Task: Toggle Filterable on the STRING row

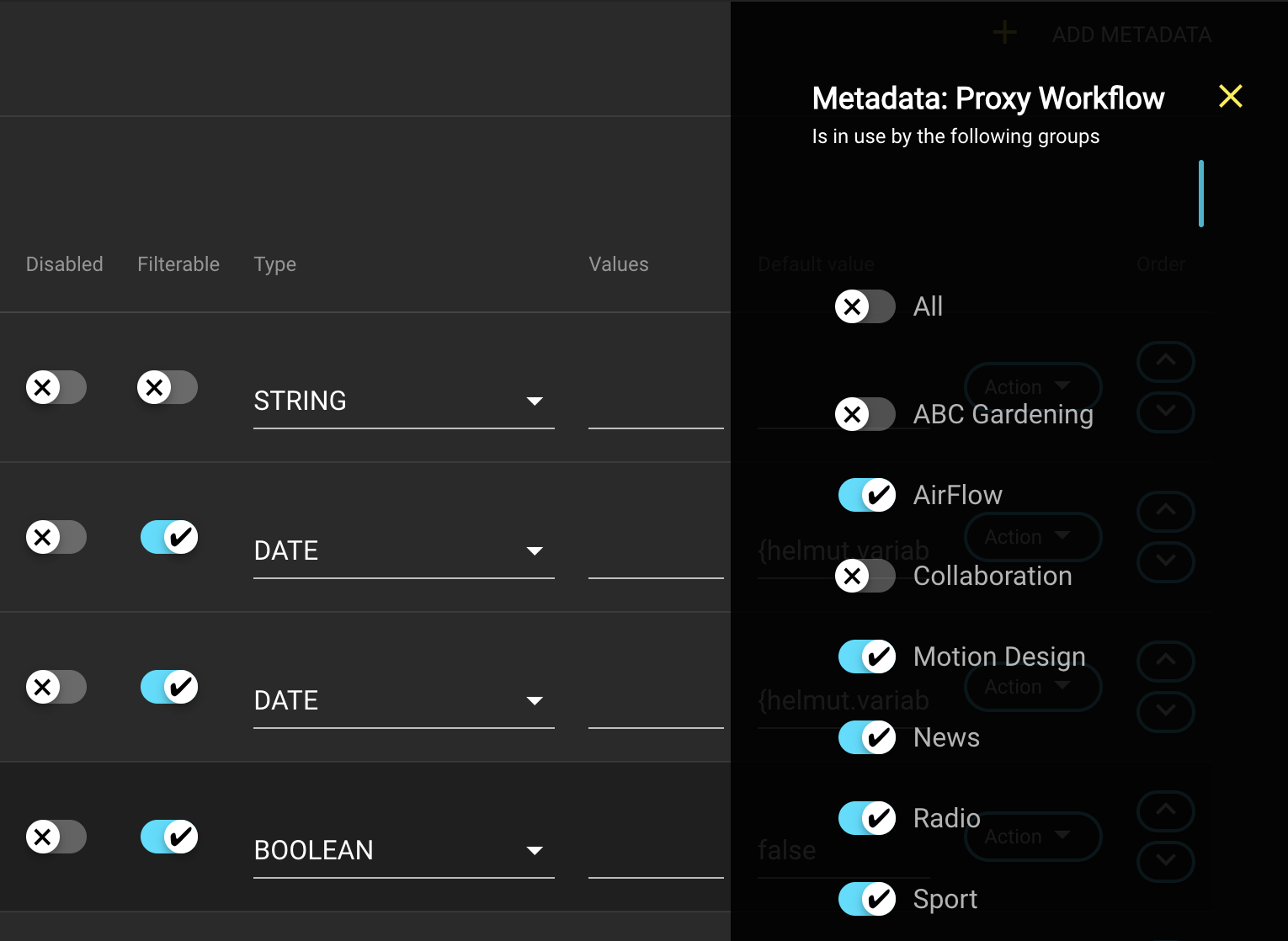Action: tap(167, 387)
